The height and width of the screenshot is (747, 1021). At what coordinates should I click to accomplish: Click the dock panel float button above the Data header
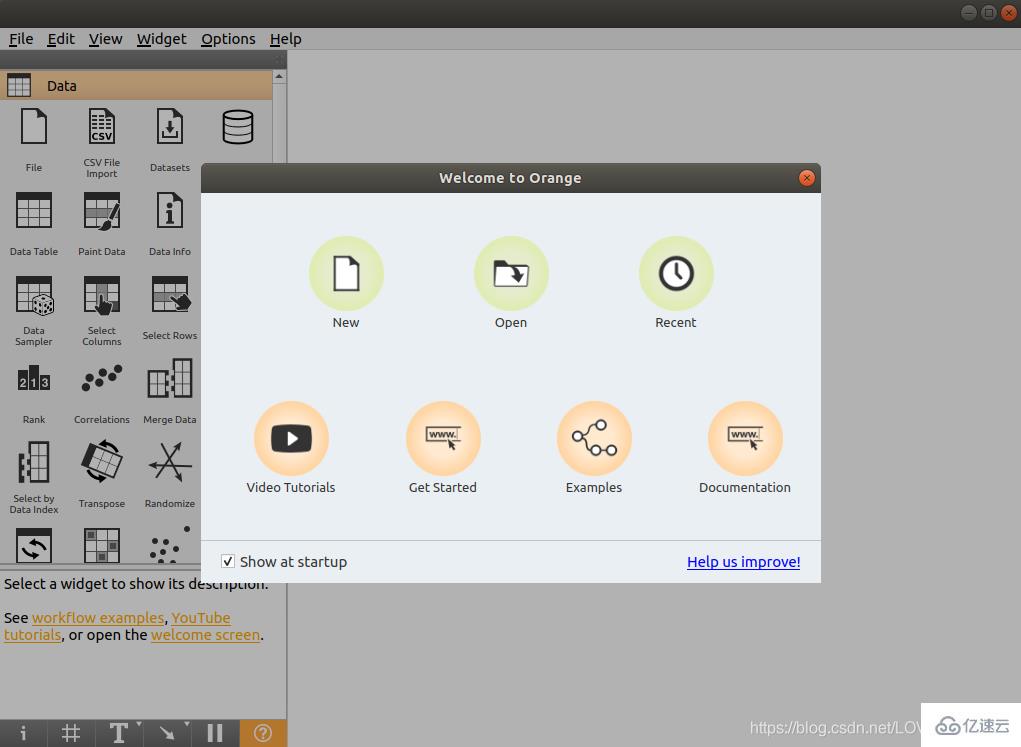[279, 60]
